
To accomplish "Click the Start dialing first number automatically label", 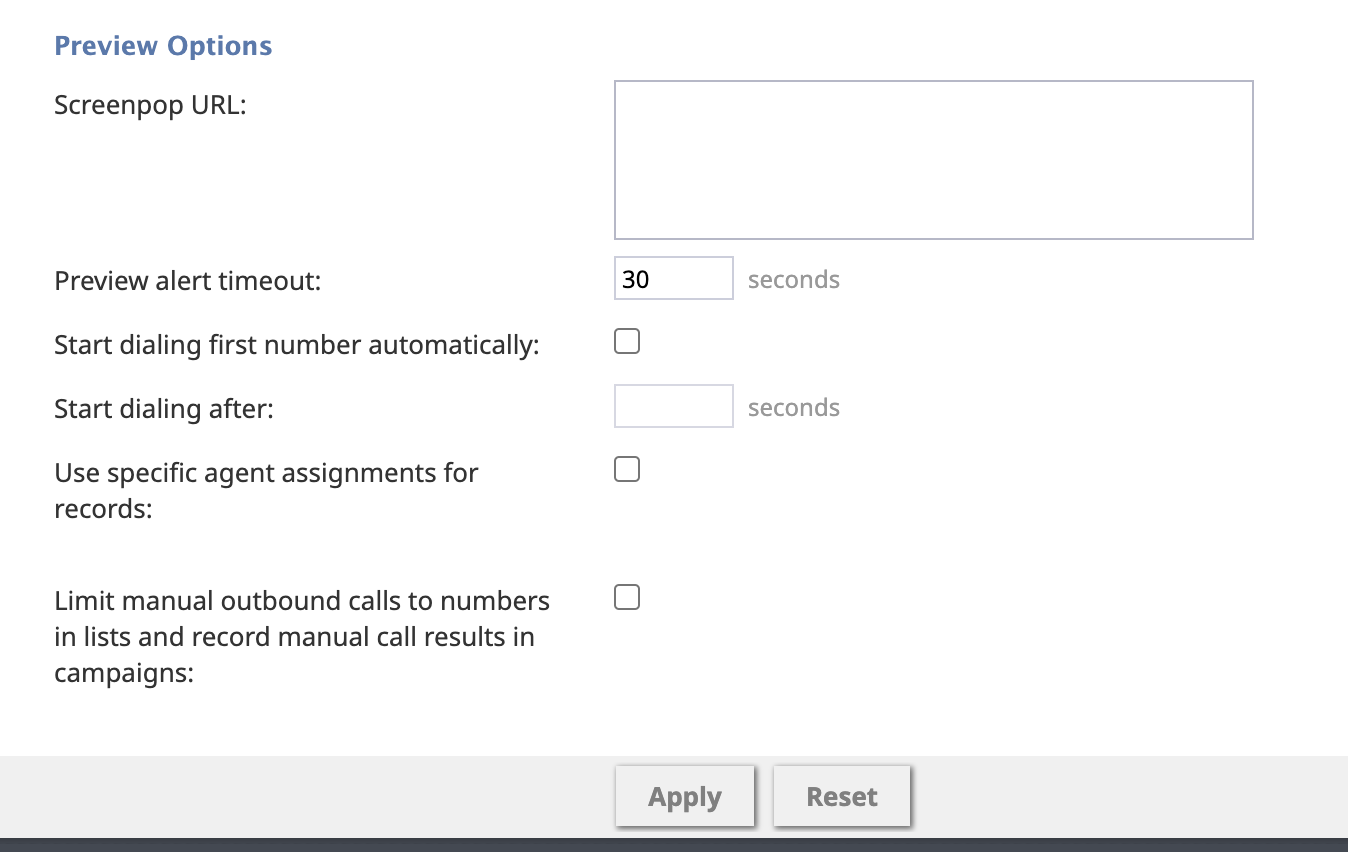I will click(x=297, y=345).
